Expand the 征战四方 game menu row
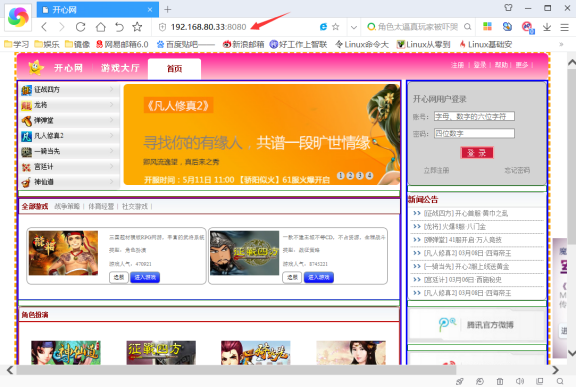 (69, 90)
